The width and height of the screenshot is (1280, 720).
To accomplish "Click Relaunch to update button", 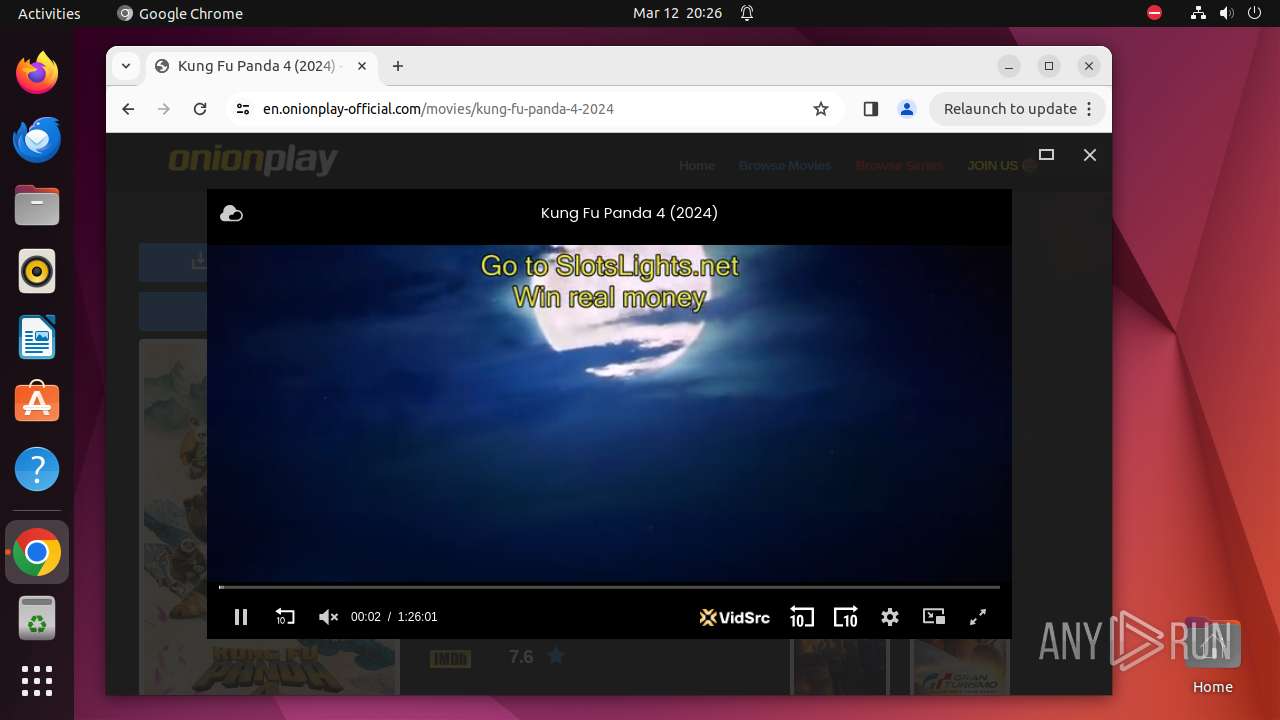I will coord(1010,109).
